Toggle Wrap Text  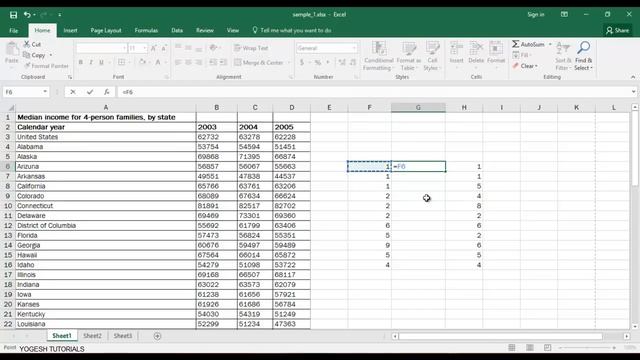[251, 48]
